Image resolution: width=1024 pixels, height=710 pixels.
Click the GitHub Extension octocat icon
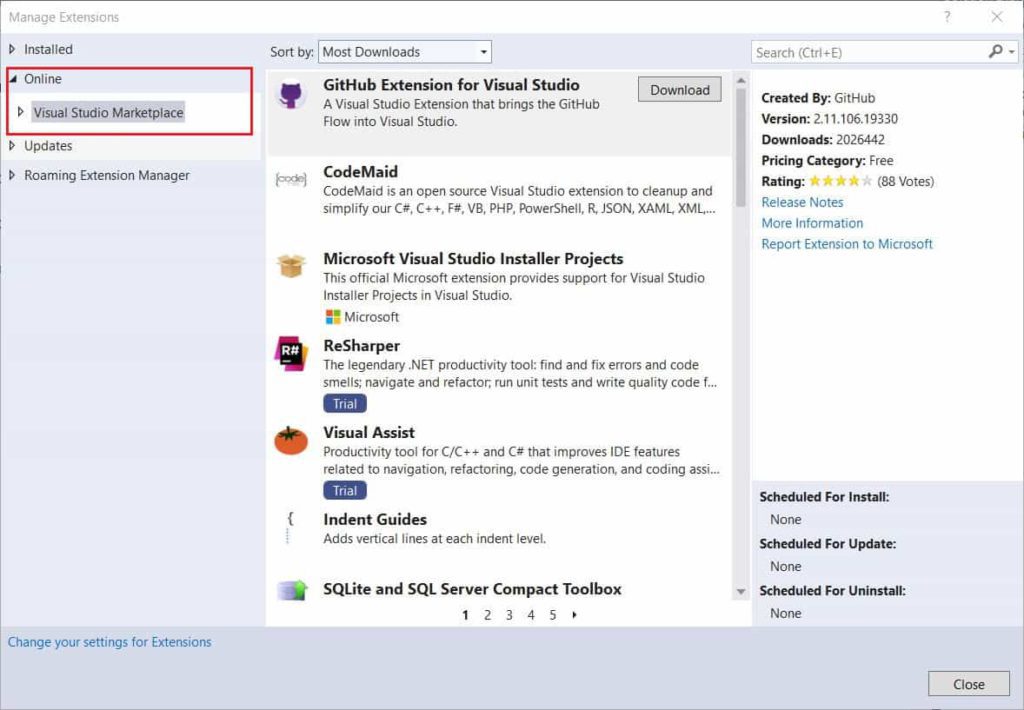point(291,95)
